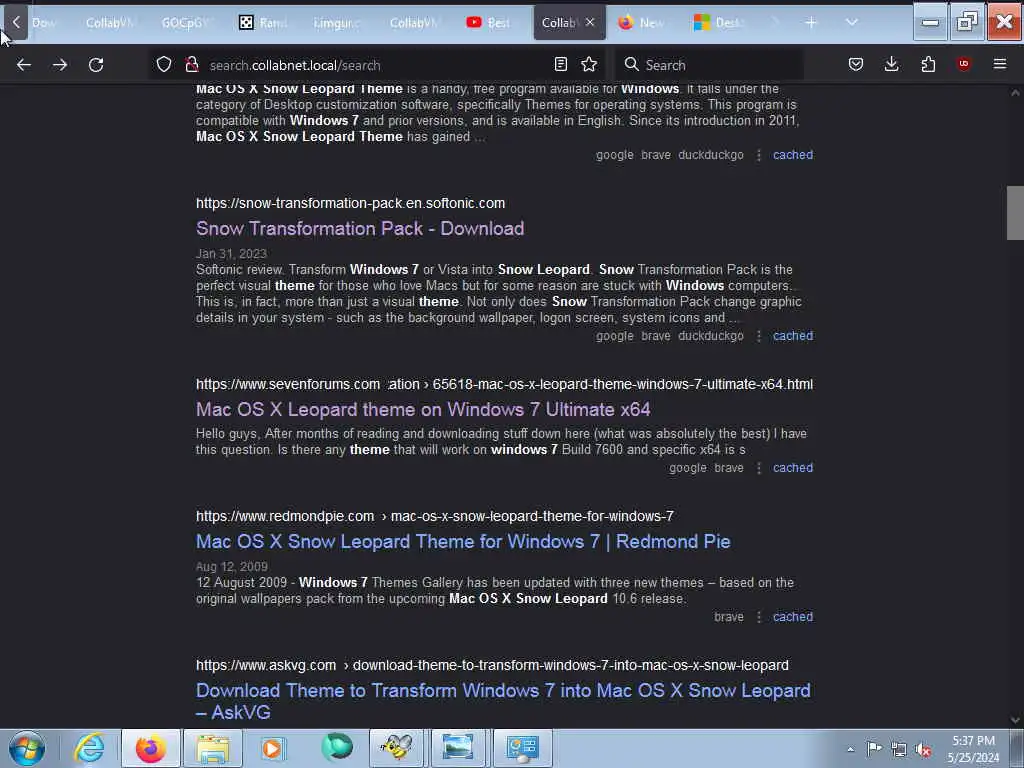This screenshot has height=768, width=1024.
Task: Open Snow Transformation Pack - Download link
Action: pyautogui.click(x=360, y=229)
